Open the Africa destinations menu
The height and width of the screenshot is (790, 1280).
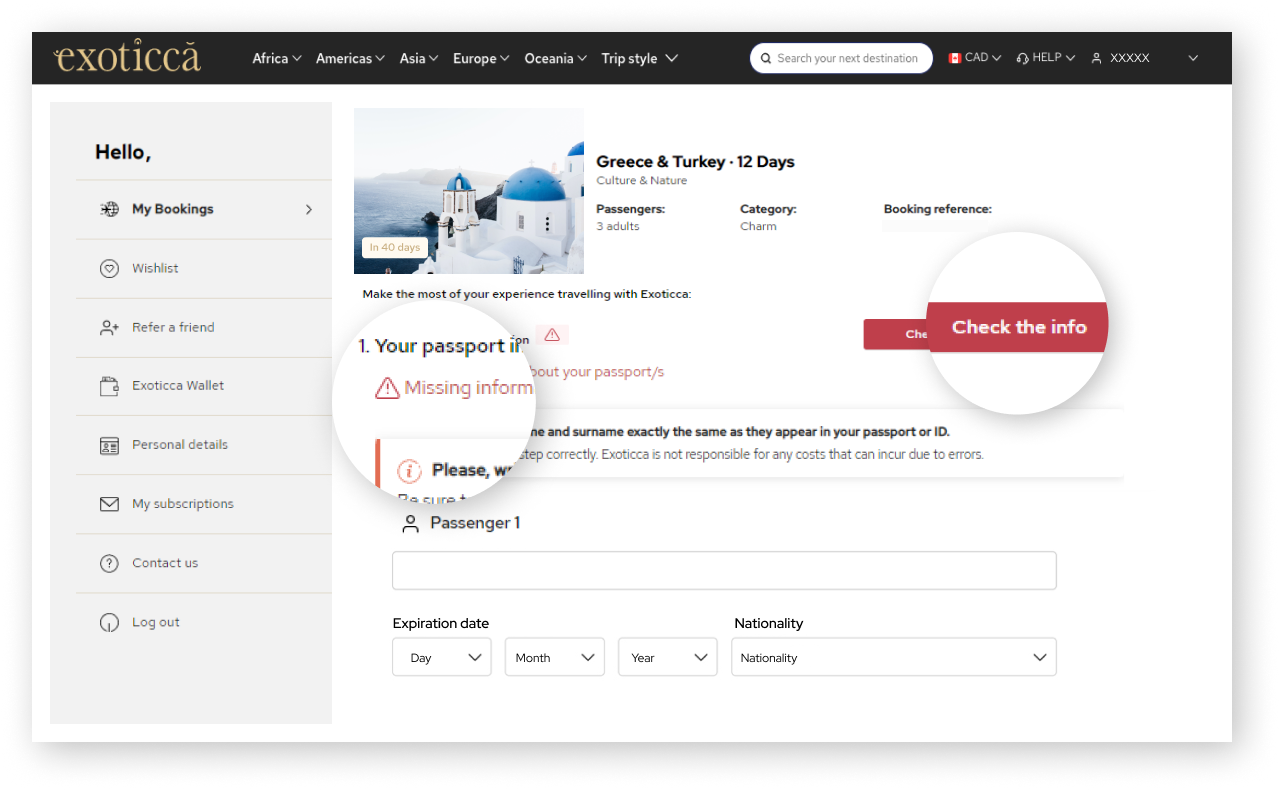(x=277, y=58)
